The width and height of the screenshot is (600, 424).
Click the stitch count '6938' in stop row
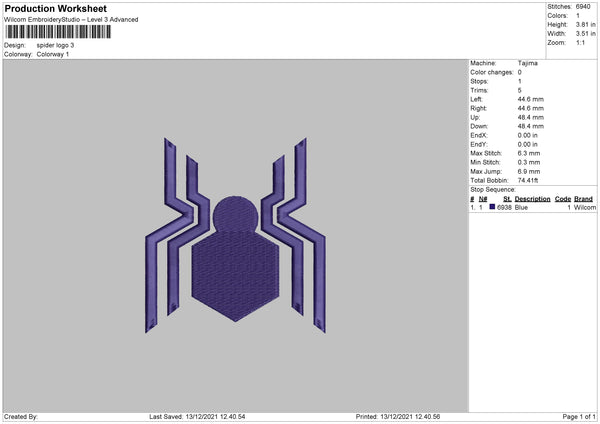(504, 207)
